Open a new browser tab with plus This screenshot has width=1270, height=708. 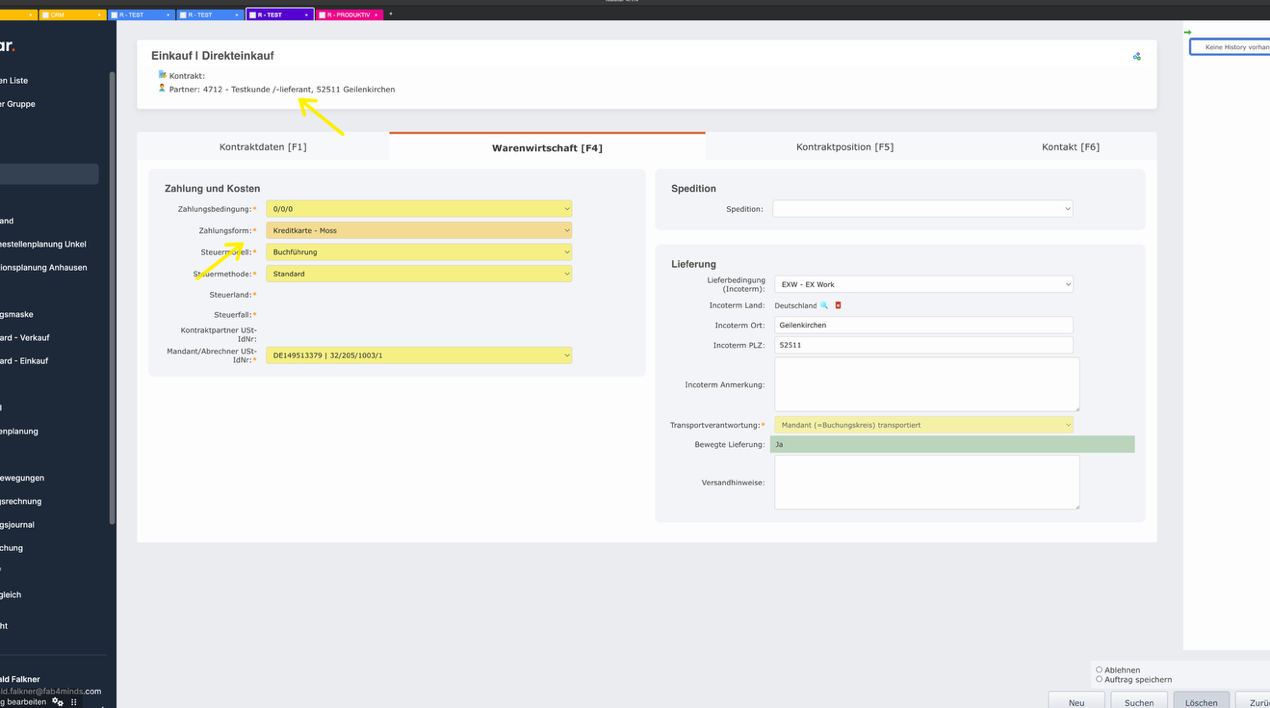(x=391, y=14)
